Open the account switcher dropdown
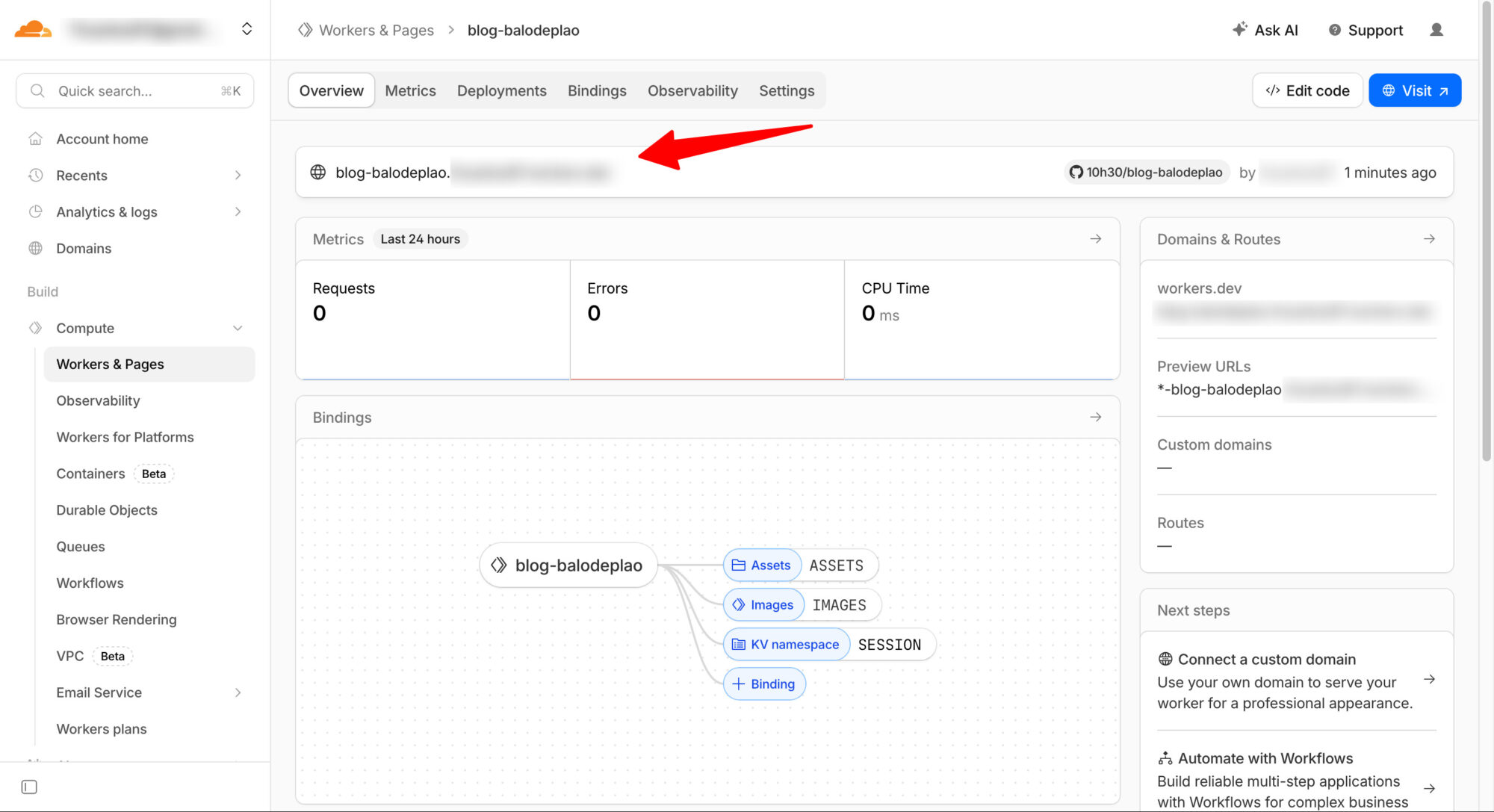This screenshot has height=812, width=1494. [x=247, y=29]
